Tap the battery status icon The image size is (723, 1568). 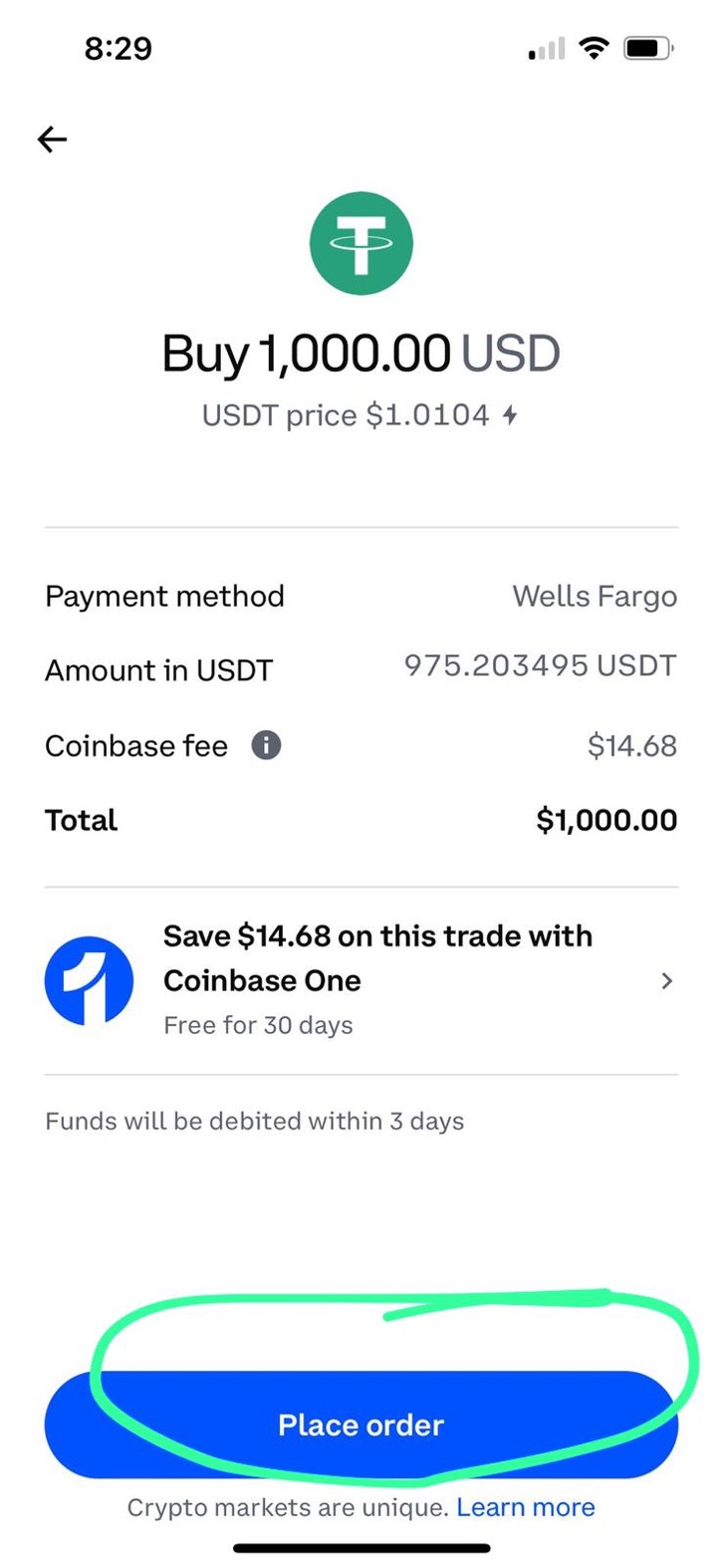(647, 48)
